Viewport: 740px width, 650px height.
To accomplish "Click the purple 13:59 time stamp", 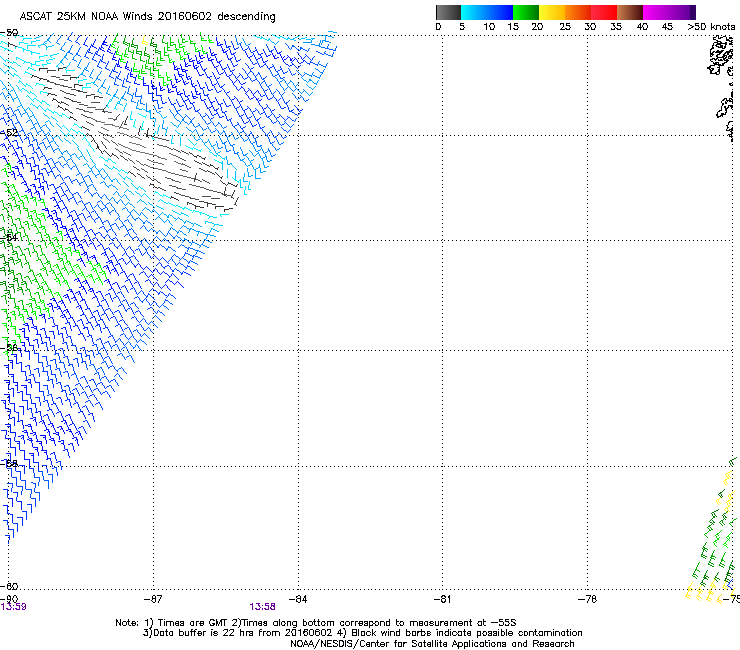I will 14,607.
